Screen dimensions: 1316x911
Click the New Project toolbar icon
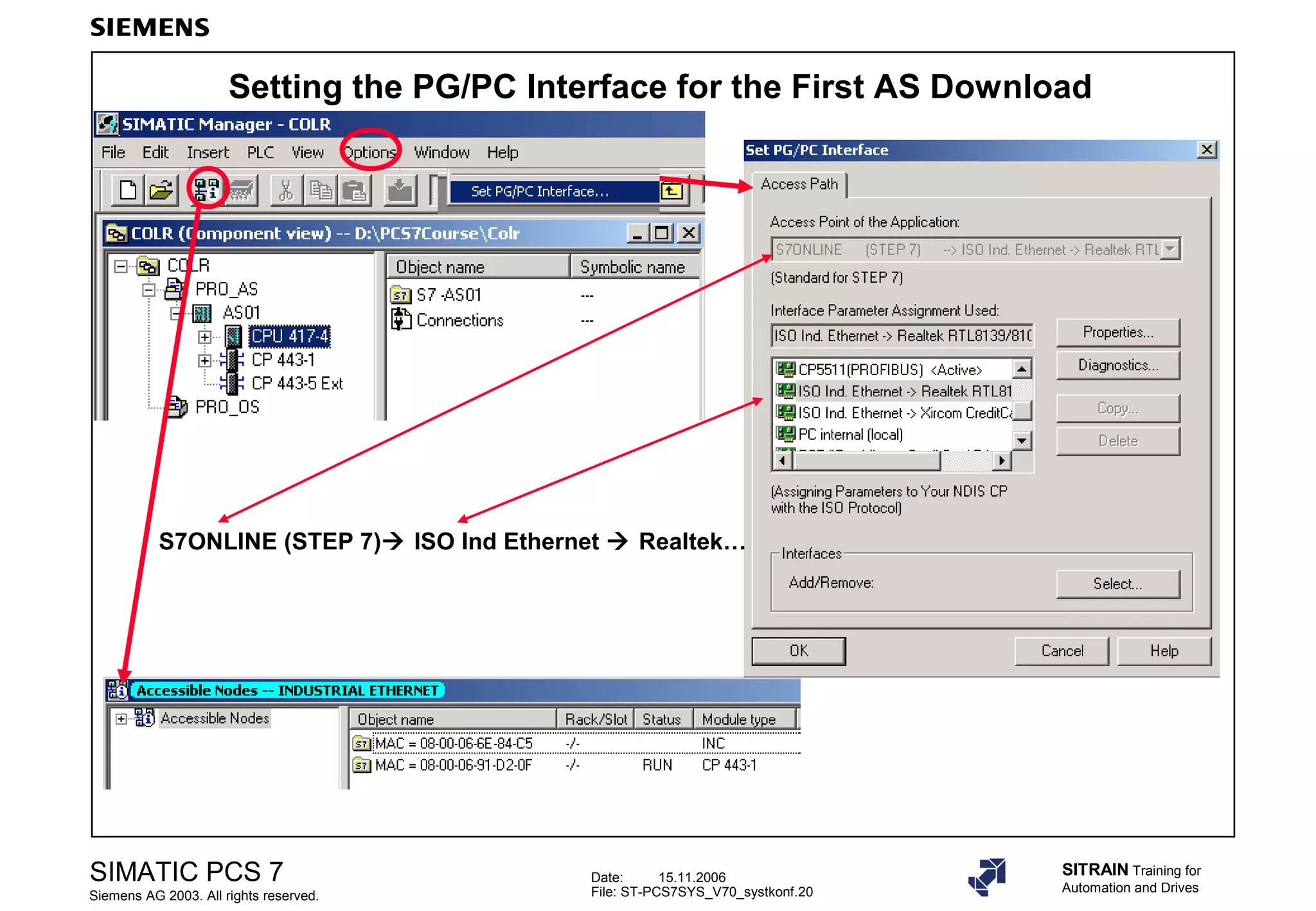point(128,190)
